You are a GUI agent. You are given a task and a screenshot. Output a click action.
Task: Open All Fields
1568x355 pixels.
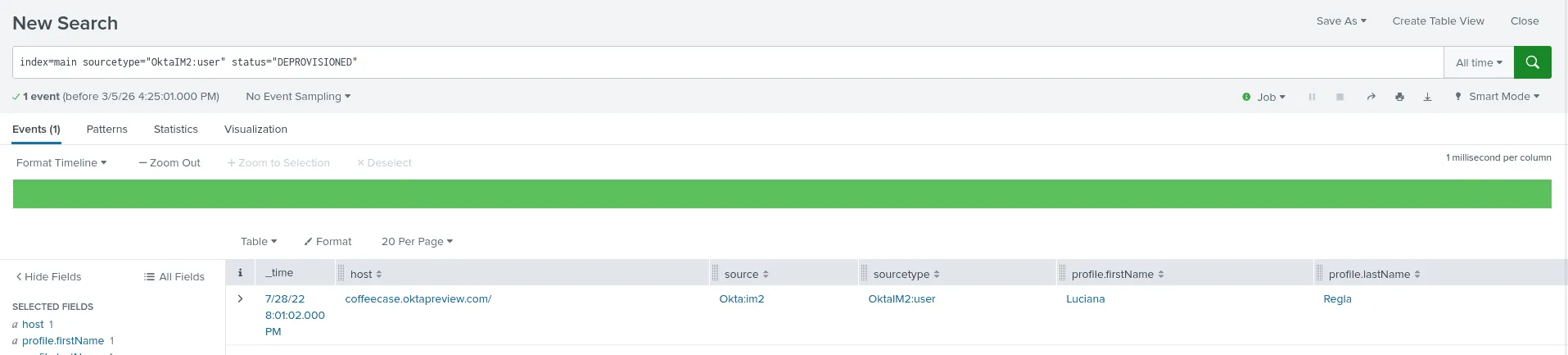174,277
